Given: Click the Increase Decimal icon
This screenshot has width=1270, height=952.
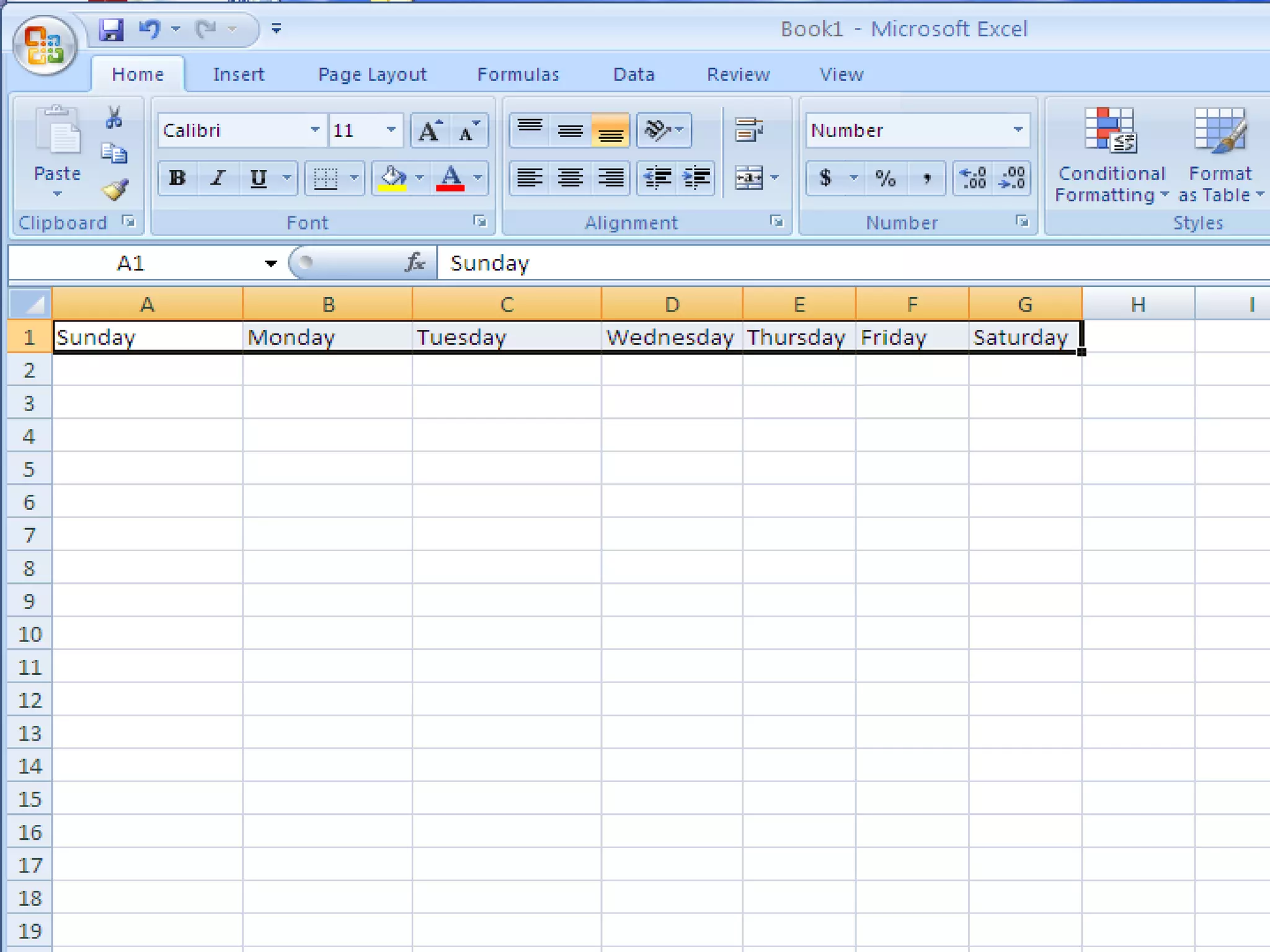Looking at the screenshot, I should pos(973,178).
